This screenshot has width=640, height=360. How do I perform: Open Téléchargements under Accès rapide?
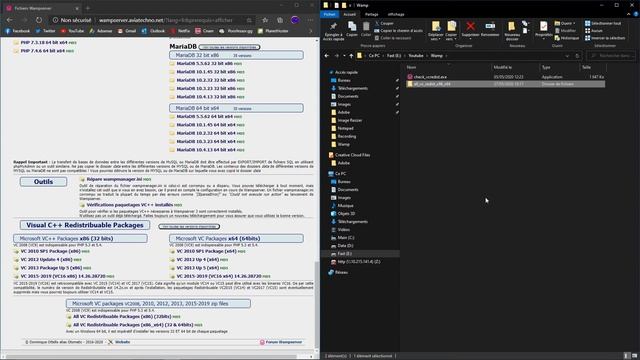(x=353, y=88)
